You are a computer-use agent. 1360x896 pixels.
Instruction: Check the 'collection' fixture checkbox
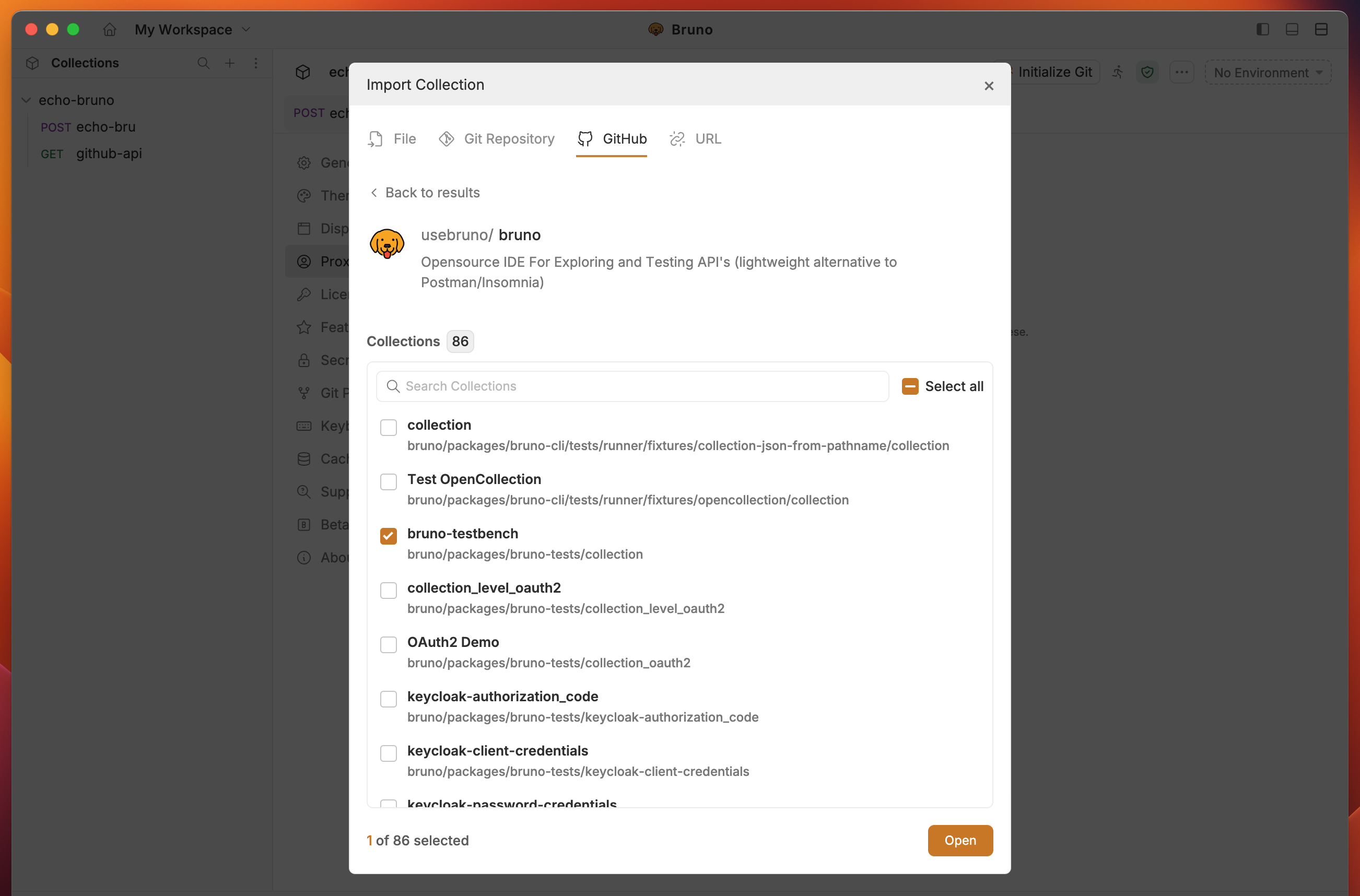point(389,428)
